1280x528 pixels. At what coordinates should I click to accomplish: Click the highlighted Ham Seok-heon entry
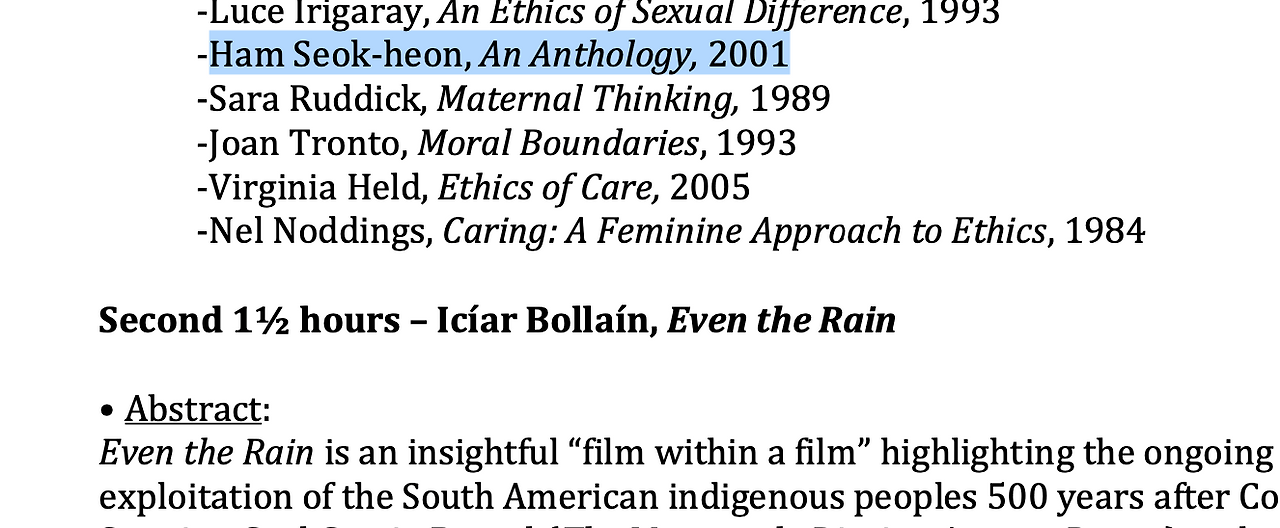point(498,55)
